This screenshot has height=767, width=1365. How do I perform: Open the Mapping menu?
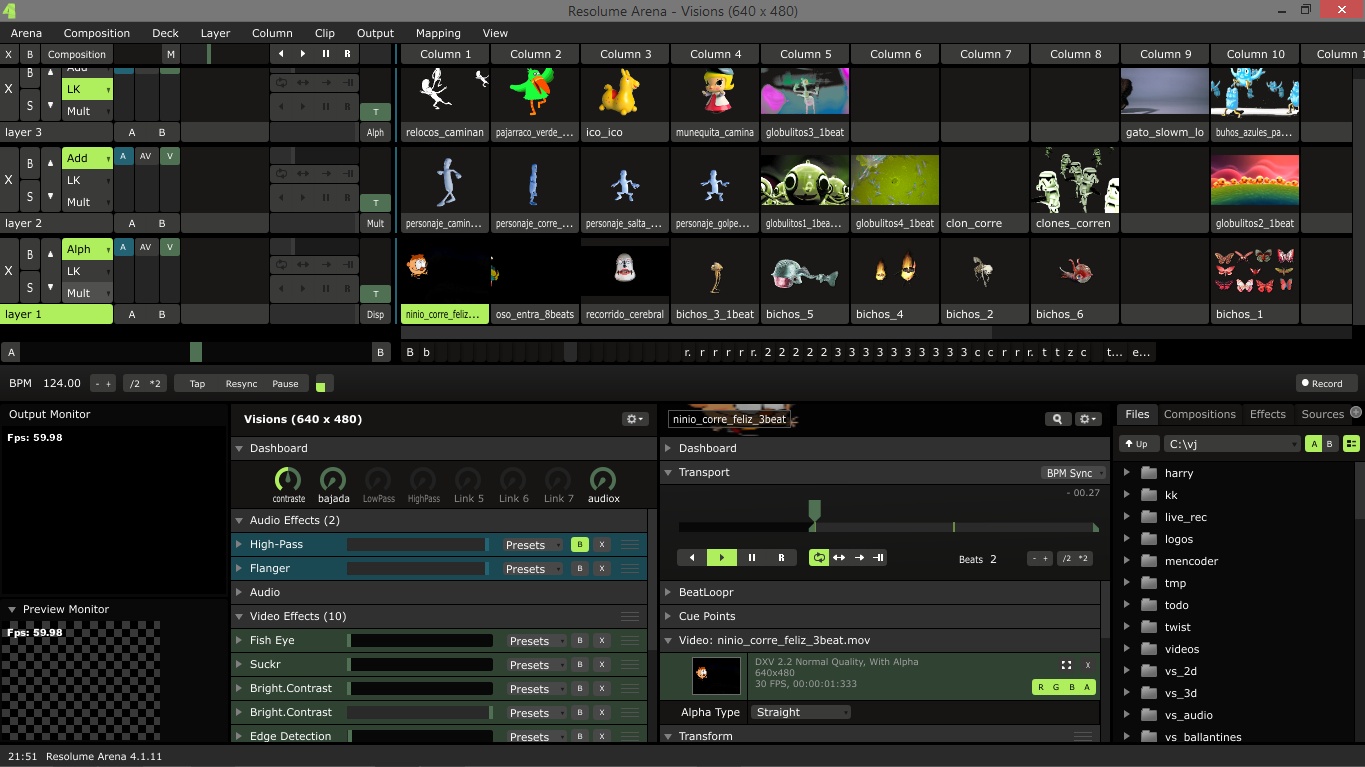point(438,33)
